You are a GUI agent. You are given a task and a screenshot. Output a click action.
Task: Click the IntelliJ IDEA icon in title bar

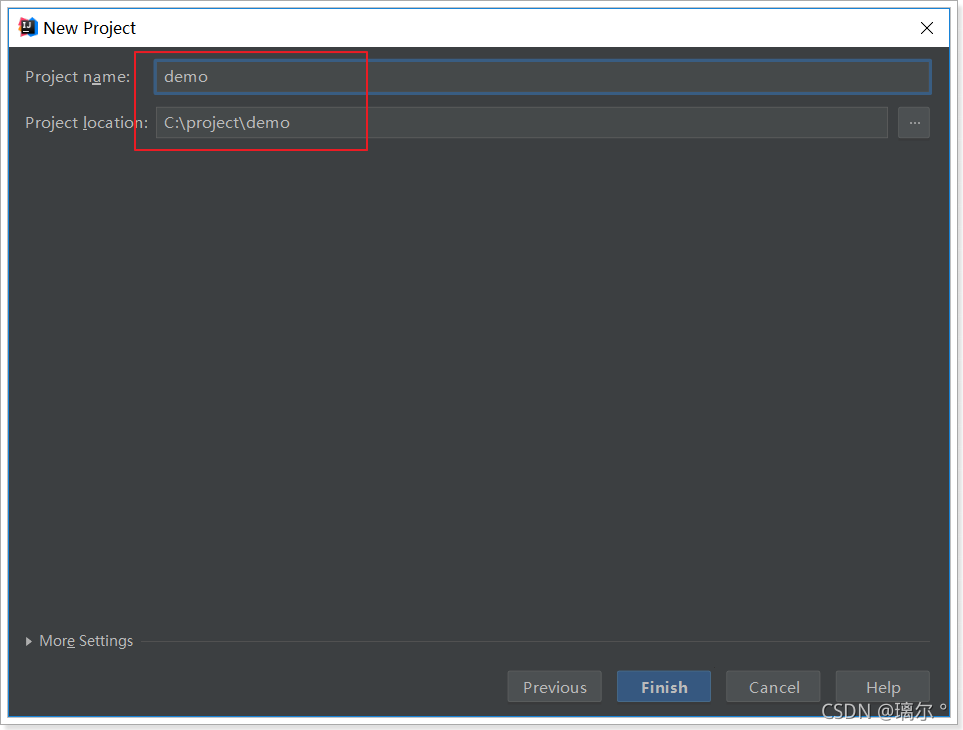pyautogui.click(x=28, y=28)
